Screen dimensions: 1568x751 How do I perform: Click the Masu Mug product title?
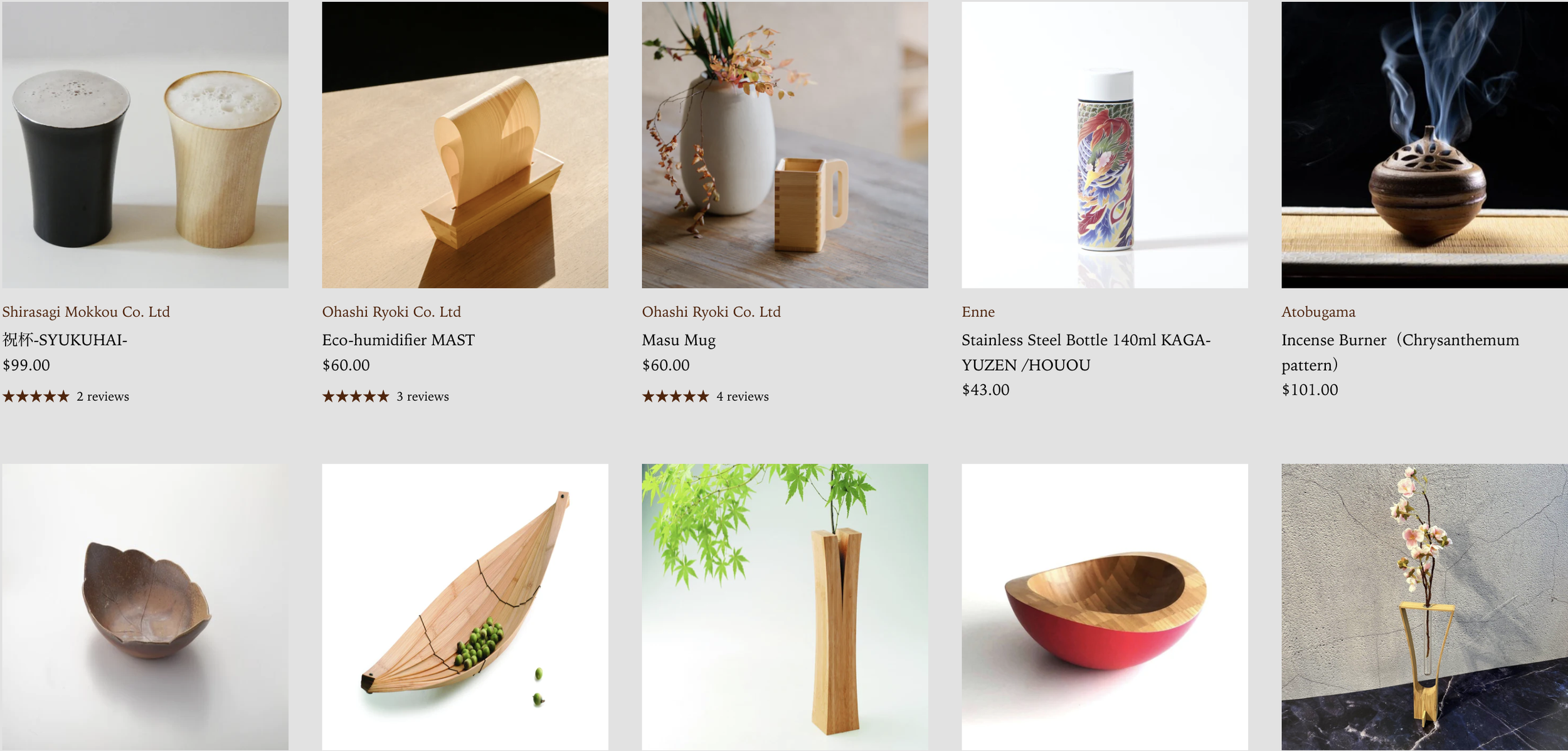click(679, 340)
